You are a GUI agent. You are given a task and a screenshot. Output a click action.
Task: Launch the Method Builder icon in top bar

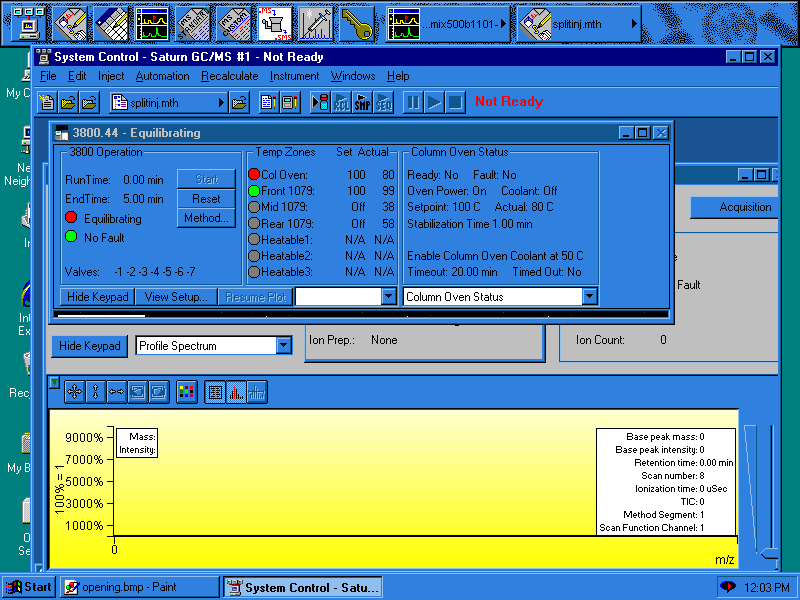click(x=70, y=24)
